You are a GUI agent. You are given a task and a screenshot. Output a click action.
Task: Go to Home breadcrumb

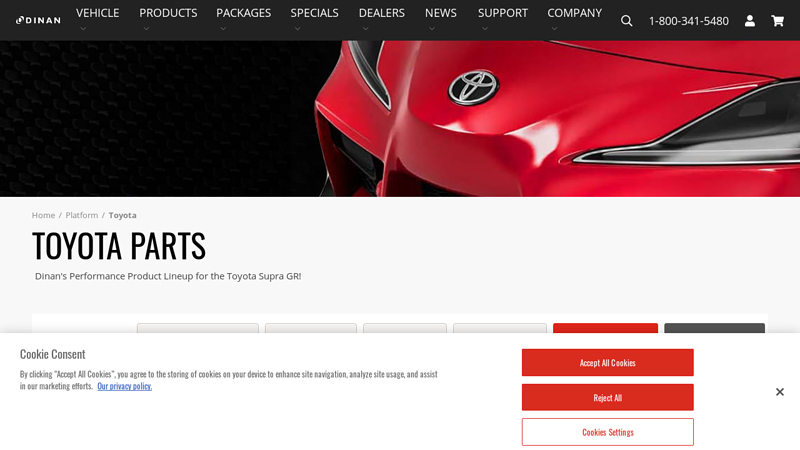(x=43, y=215)
